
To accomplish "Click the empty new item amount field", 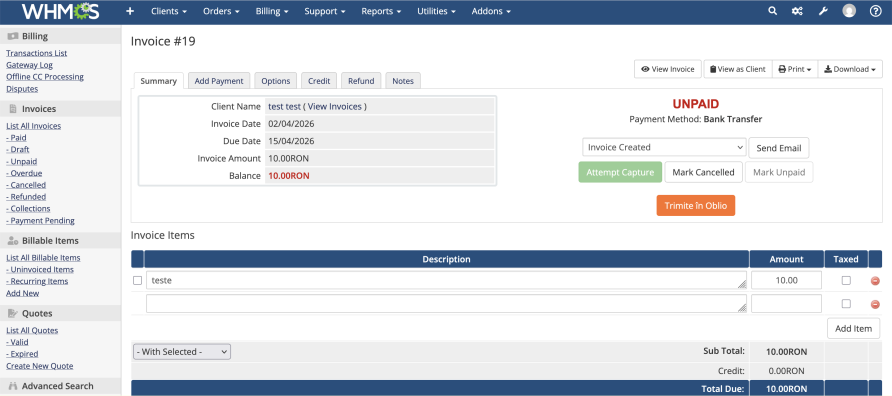I will click(x=786, y=304).
